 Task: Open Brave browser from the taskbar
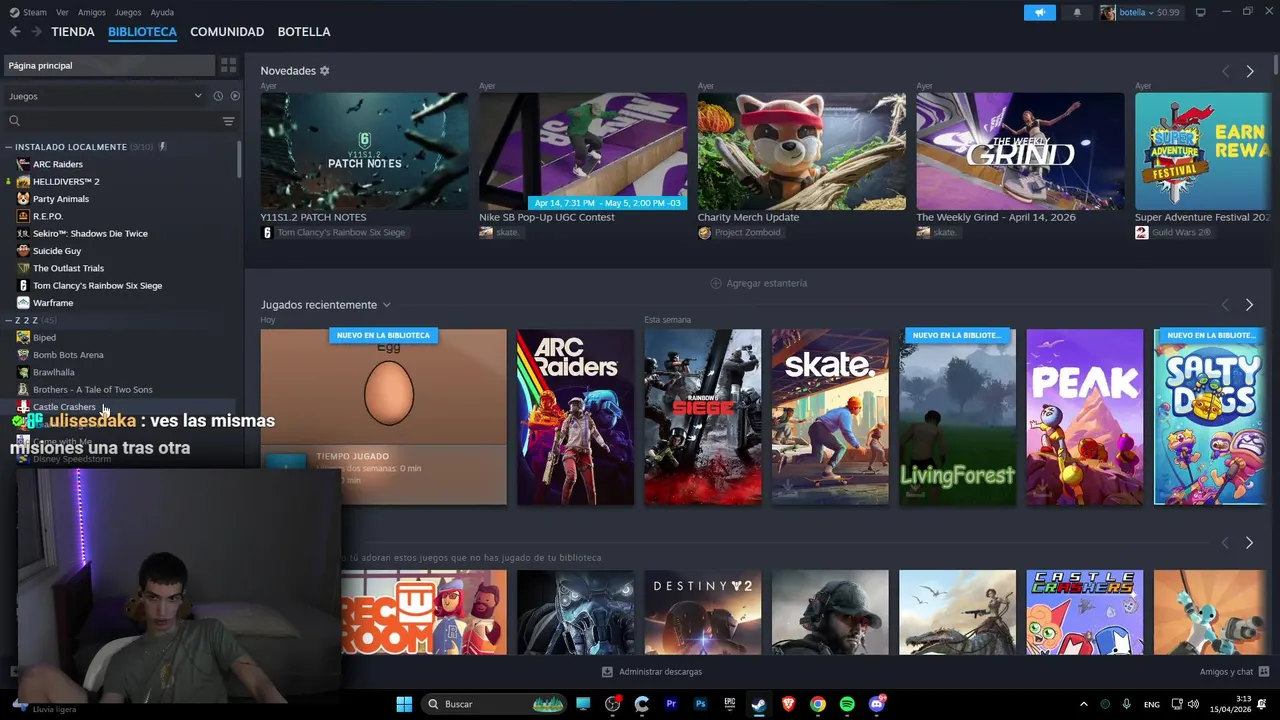pyautogui.click(x=788, y=704)
